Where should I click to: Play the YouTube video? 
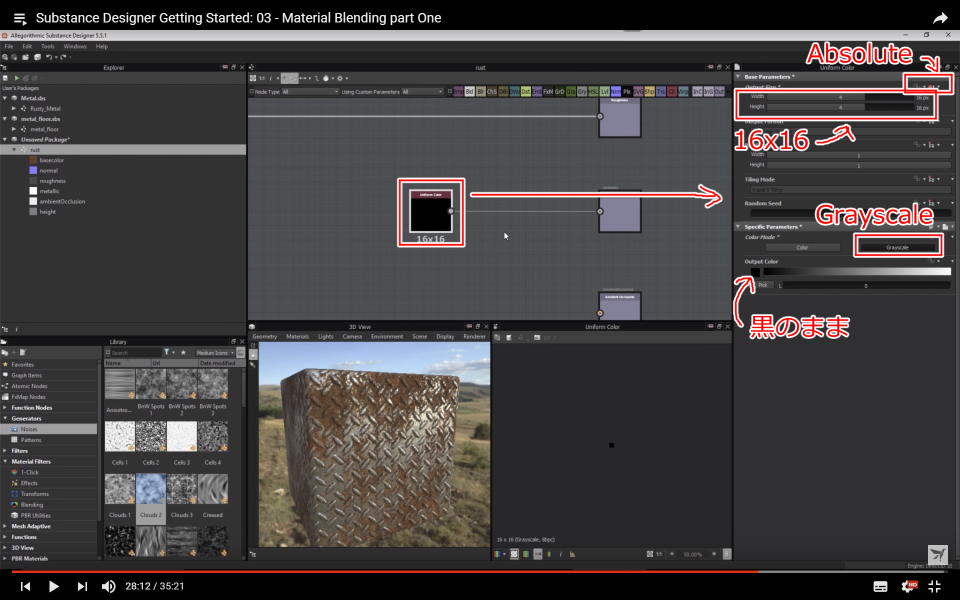53,586
